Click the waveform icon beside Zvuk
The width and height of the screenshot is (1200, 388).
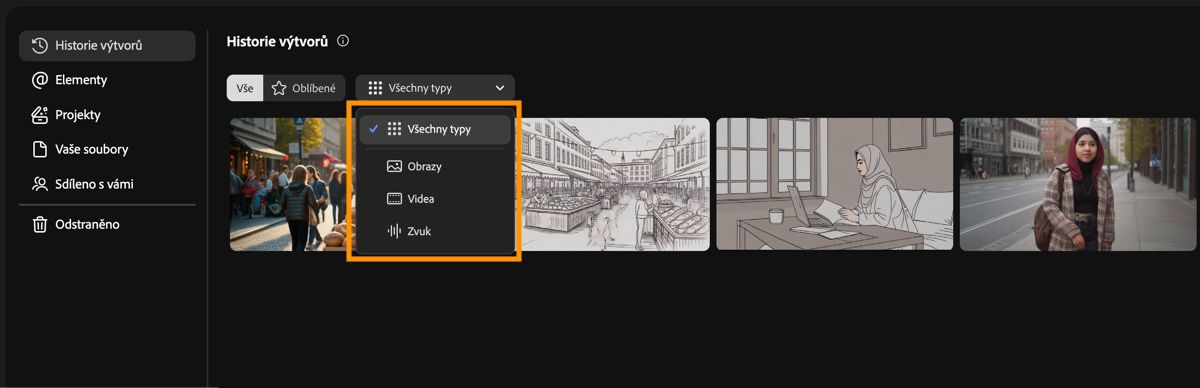(x=394, y=231)
